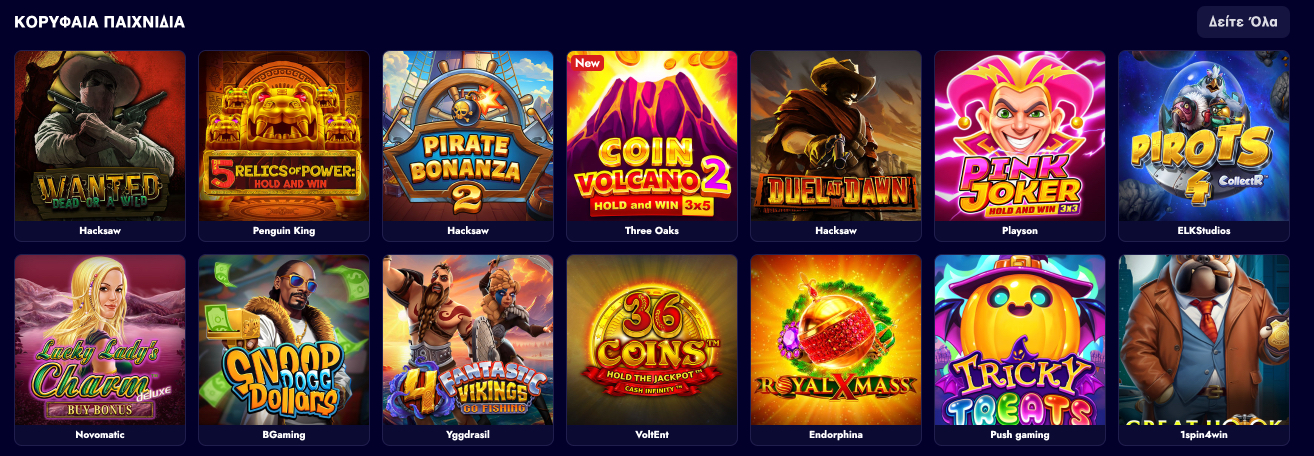Click the Penguin King provider label
Screen dimensions: 1314x456
pos(284,231)
